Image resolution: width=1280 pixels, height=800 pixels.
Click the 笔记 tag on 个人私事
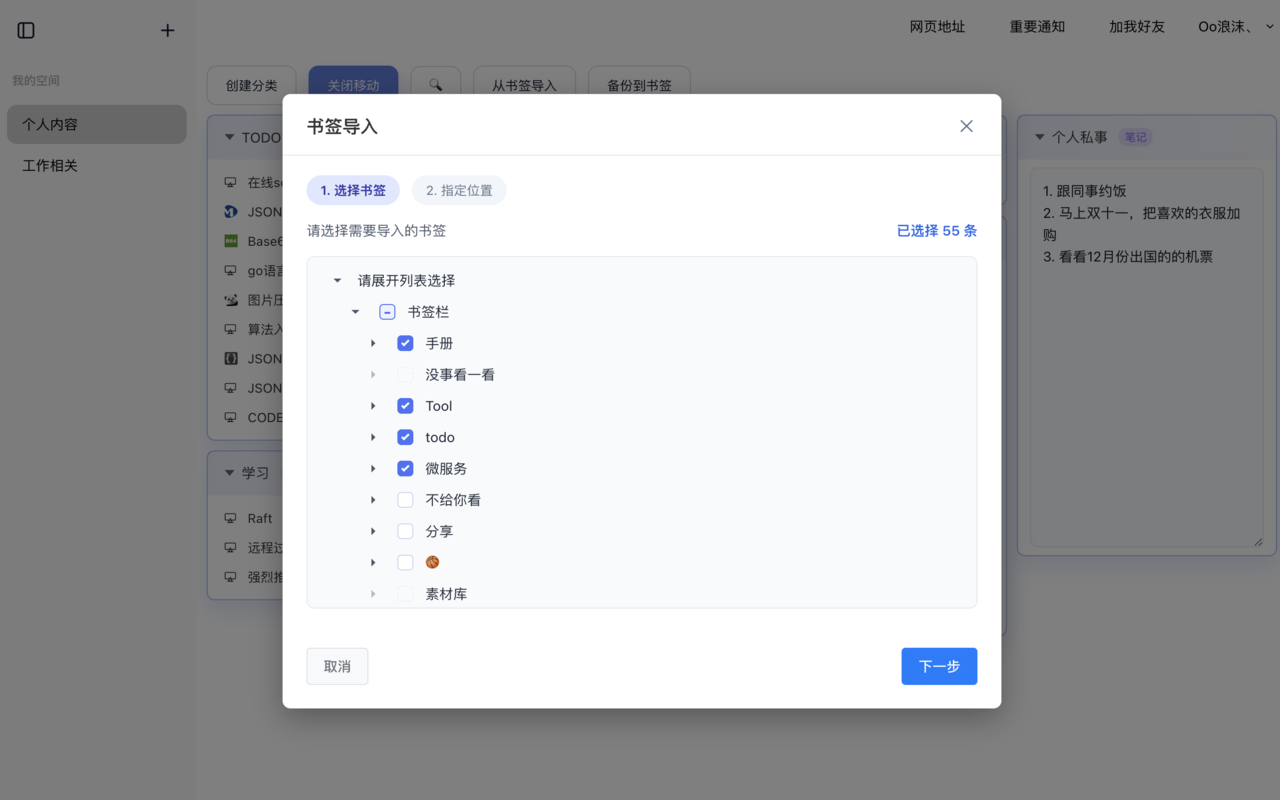click(x=1136, y=137)
